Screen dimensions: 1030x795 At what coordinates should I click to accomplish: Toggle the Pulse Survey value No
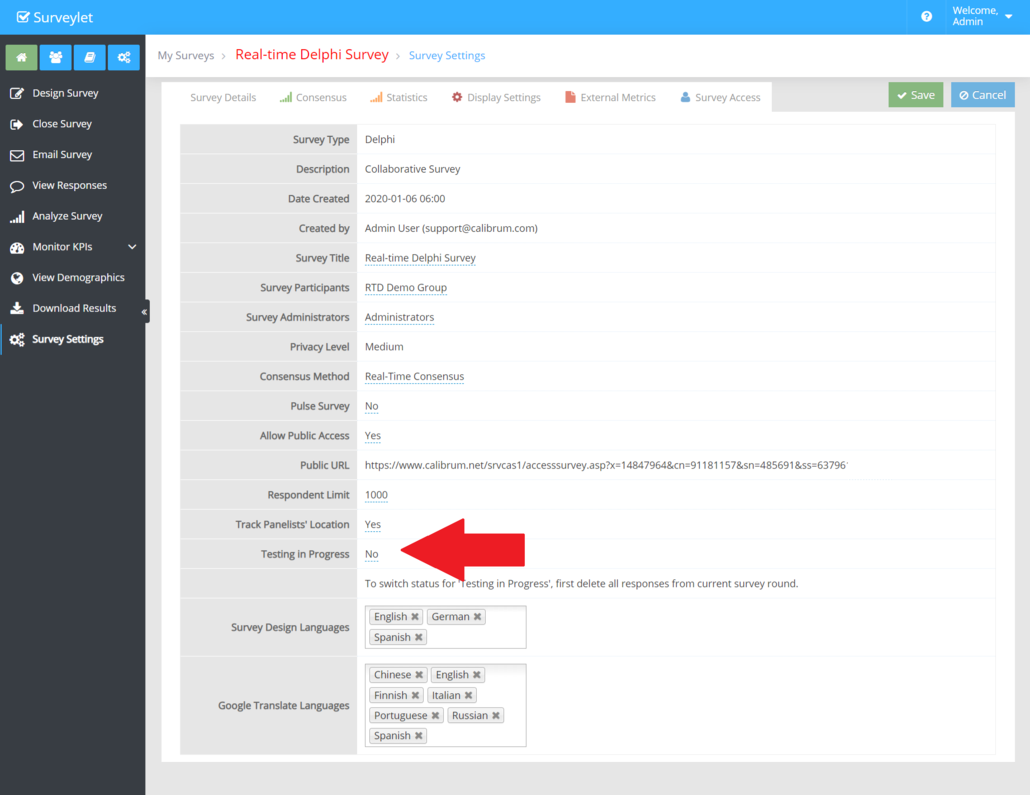coord(371,406)
